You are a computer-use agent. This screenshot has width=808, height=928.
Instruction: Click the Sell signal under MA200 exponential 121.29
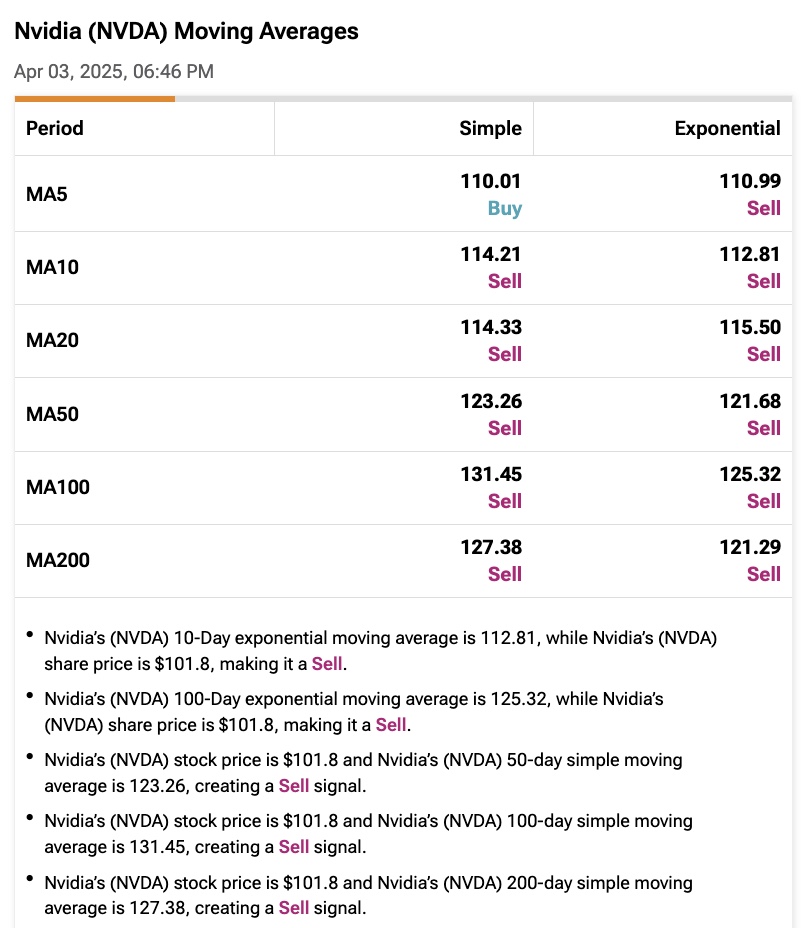tap(763, 574)
